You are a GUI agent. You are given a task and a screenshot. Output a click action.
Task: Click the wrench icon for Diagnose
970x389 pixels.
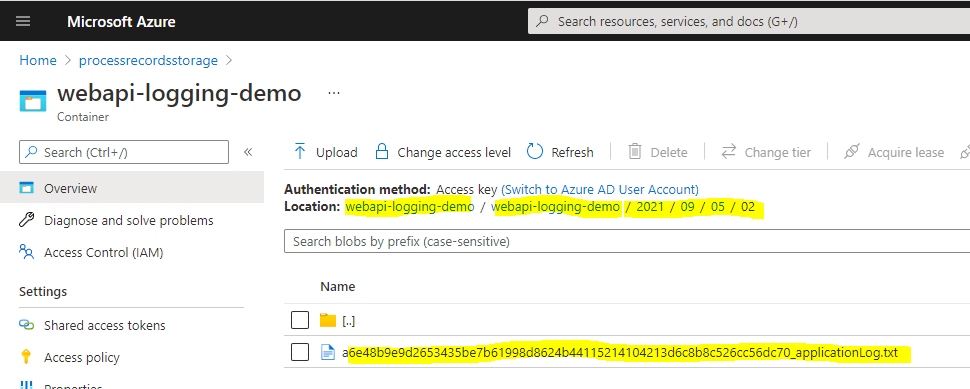(26, 220)
